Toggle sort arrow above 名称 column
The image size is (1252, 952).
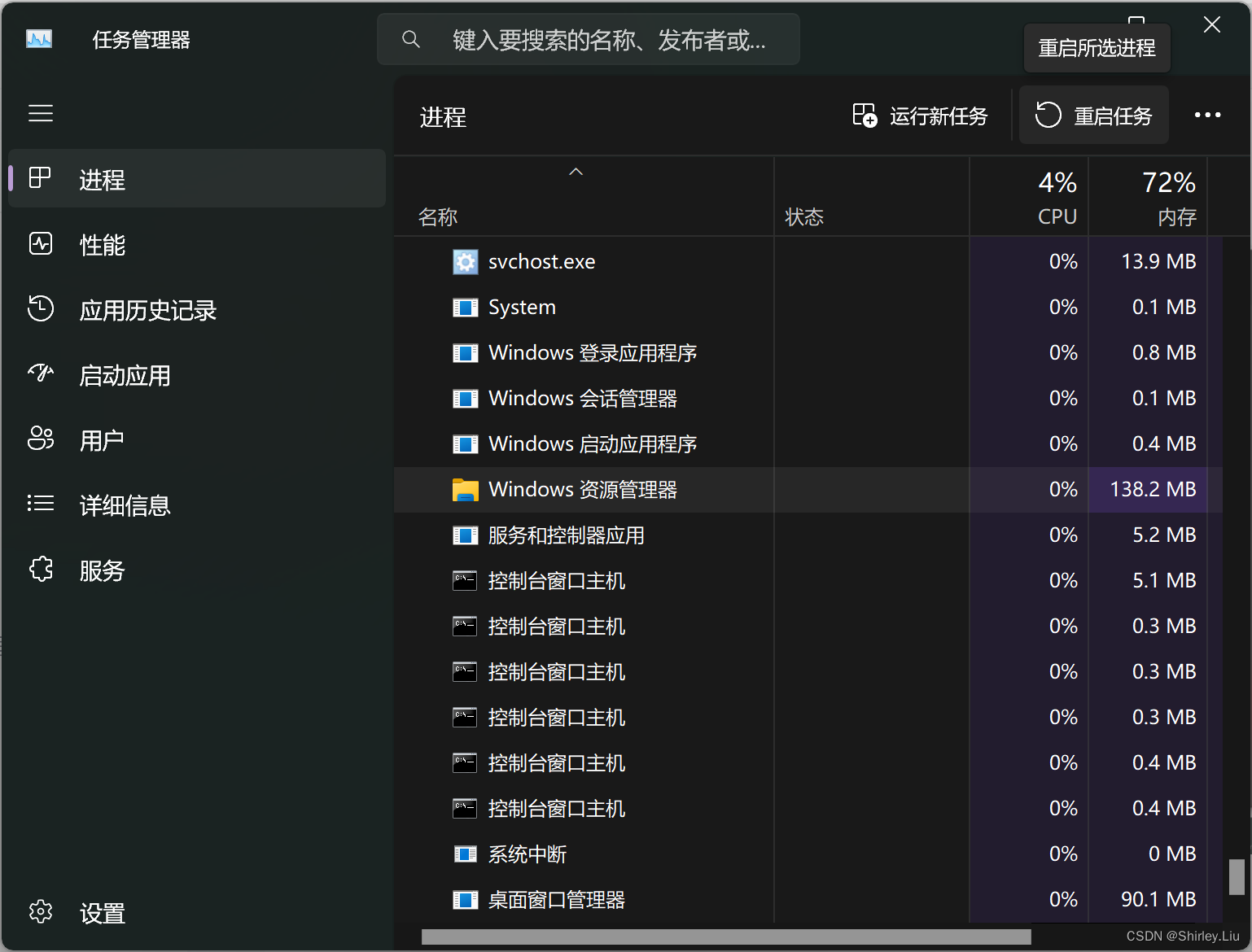click(576, 172)
